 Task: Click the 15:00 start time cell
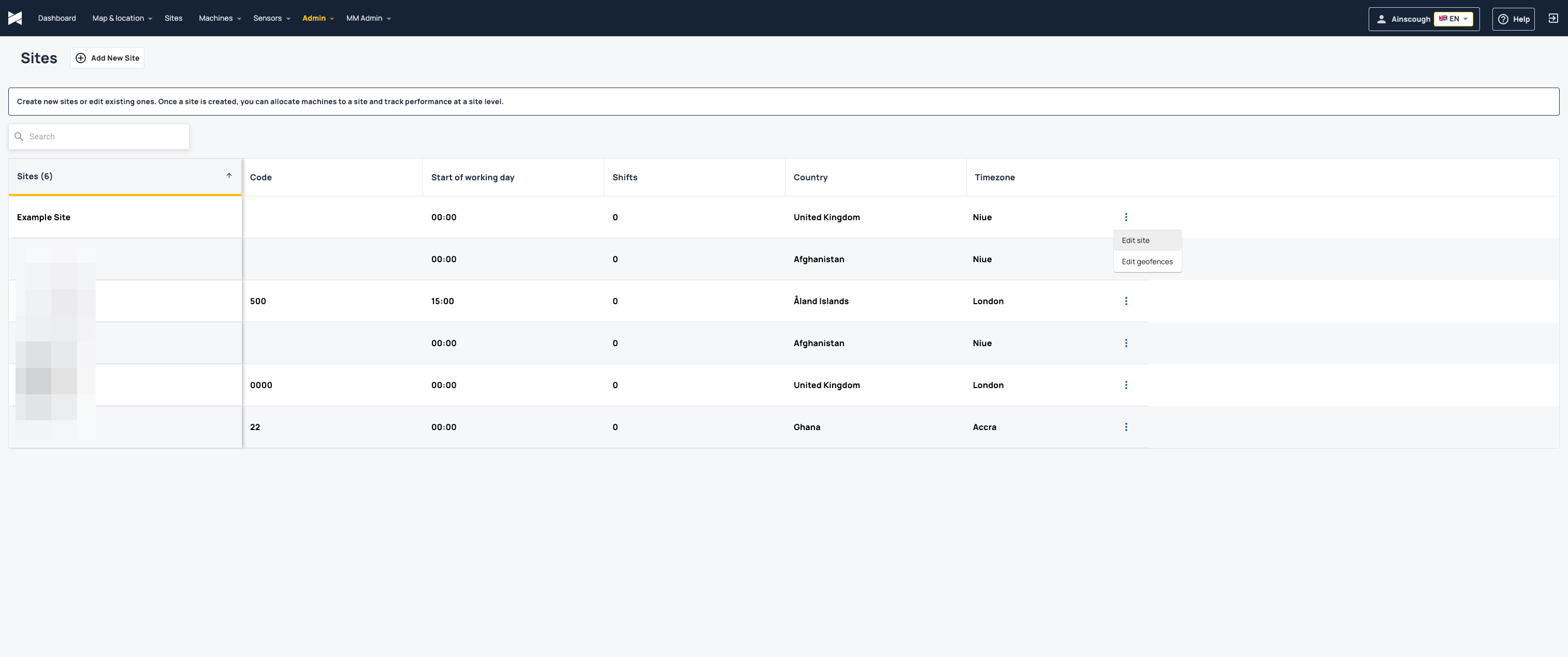pyautogui.click(x=443, y=302)
